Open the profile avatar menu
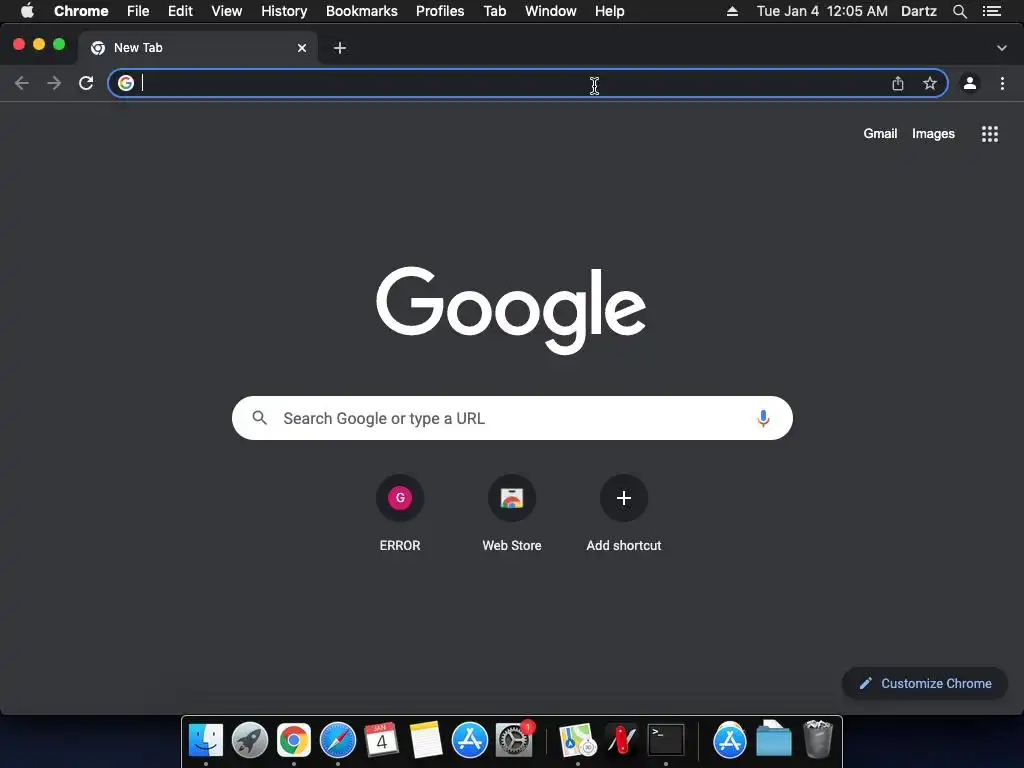This screenshot has width=1024, height=768. click(x=970, y=83)
